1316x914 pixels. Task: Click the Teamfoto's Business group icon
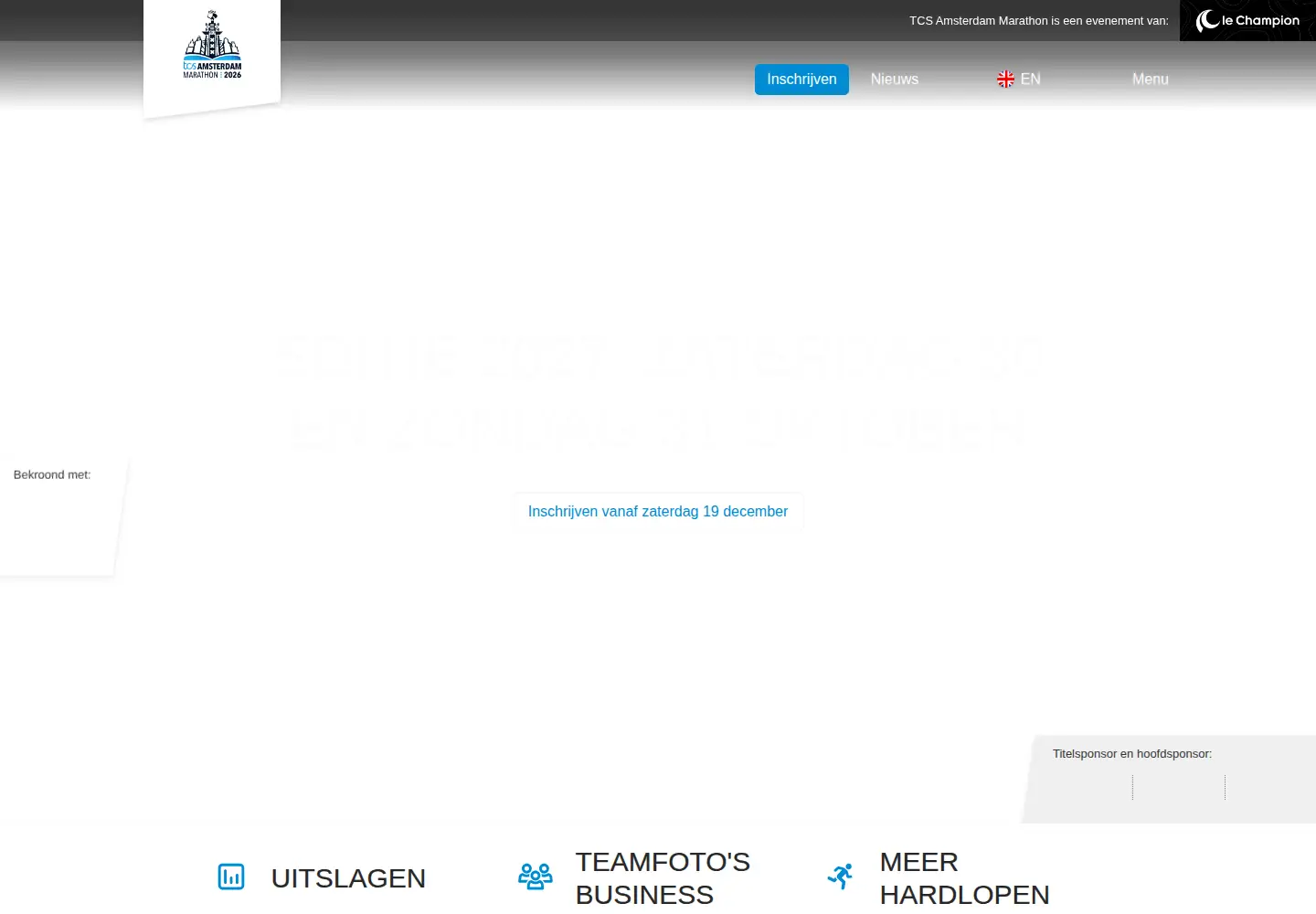536,877
